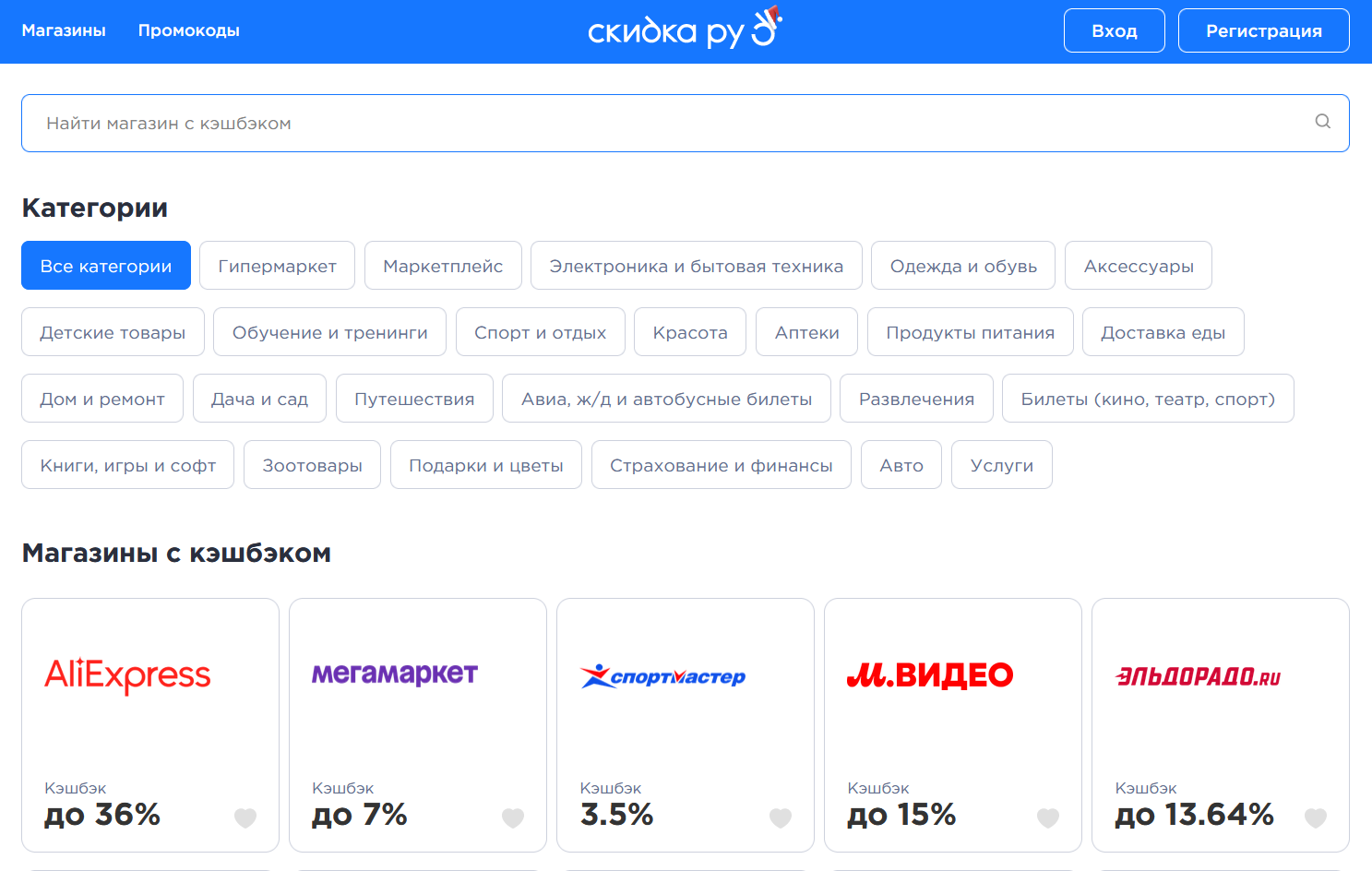Viewport: 1372px width, 871px height.
Task: Filter by Гипермаркет category
Action: (x=277, y=266)
